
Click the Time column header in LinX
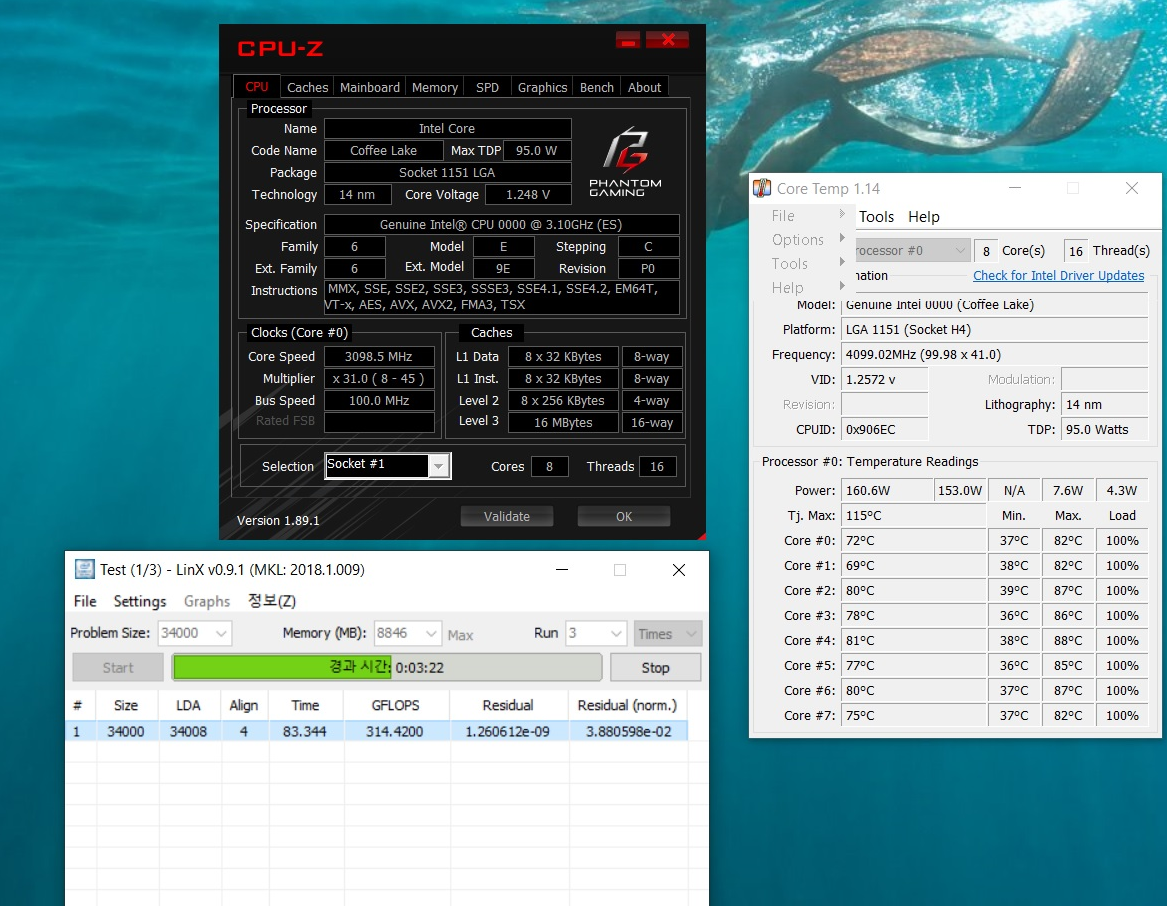click(x=305, y=705)
